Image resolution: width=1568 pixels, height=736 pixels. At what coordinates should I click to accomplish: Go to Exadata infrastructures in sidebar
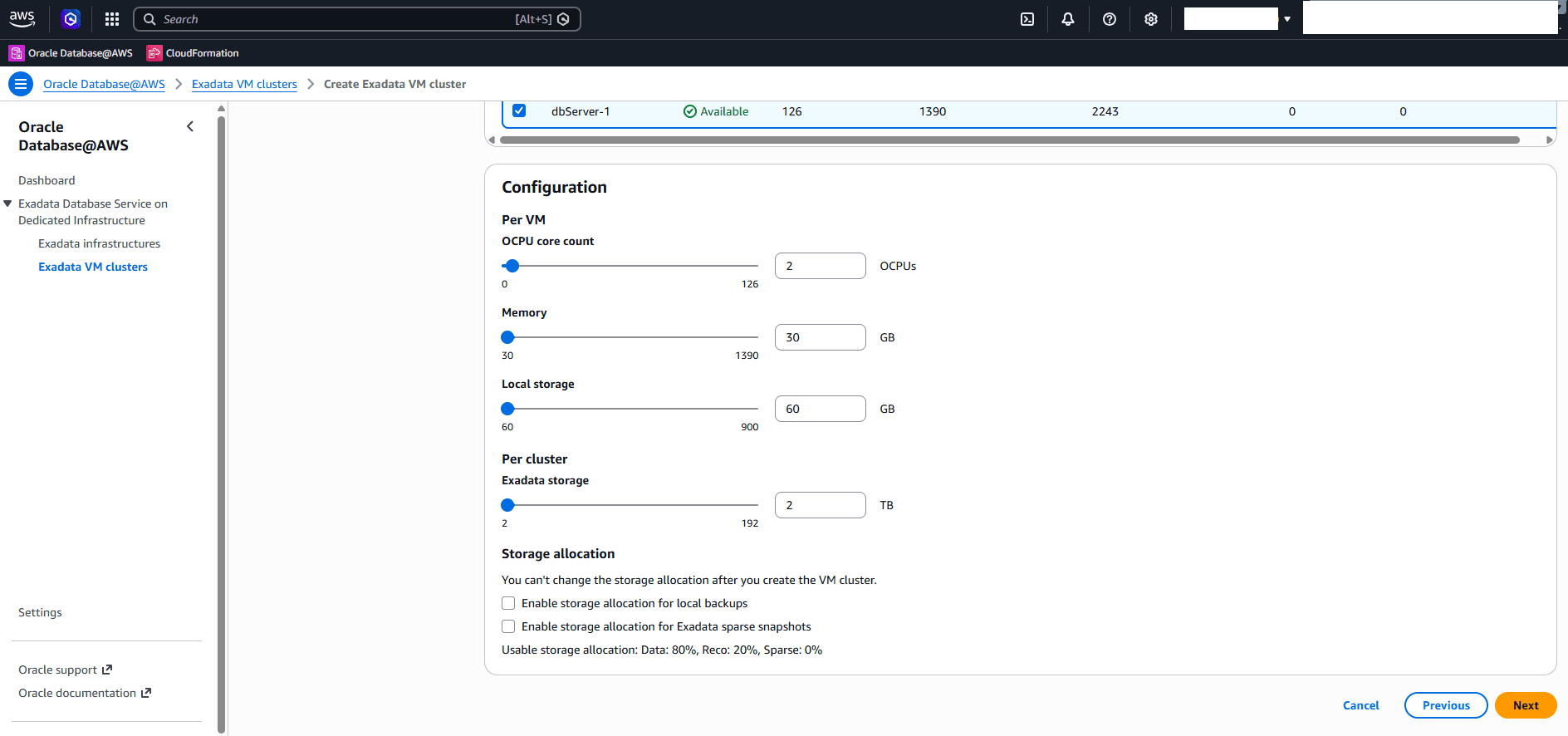pos(99,243)
